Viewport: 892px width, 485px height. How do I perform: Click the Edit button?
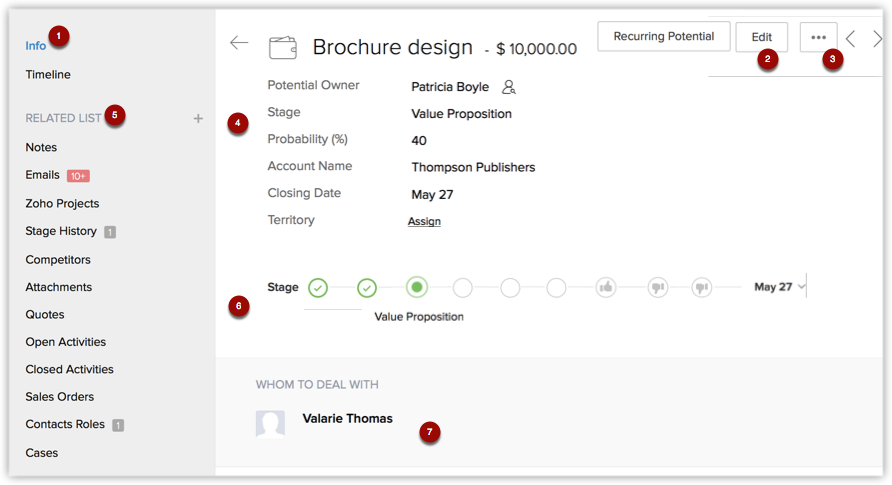pyautogui.click(x=761, y=37)
